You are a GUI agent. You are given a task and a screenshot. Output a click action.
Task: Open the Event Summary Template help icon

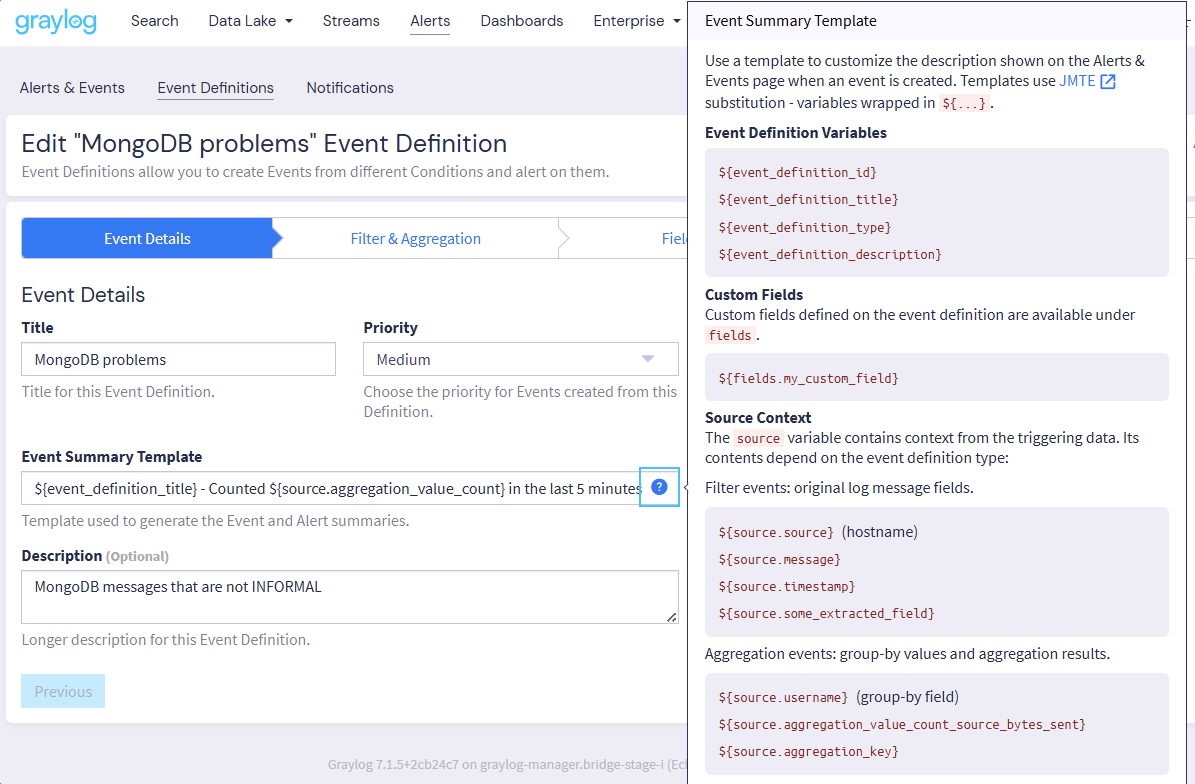659,488
